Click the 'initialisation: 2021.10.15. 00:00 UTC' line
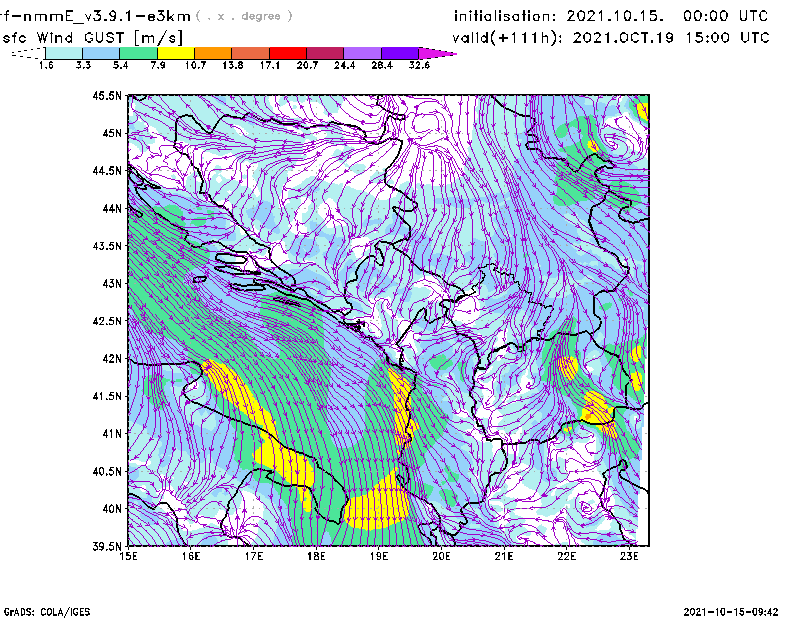800x618 pixels. [611, 16]
